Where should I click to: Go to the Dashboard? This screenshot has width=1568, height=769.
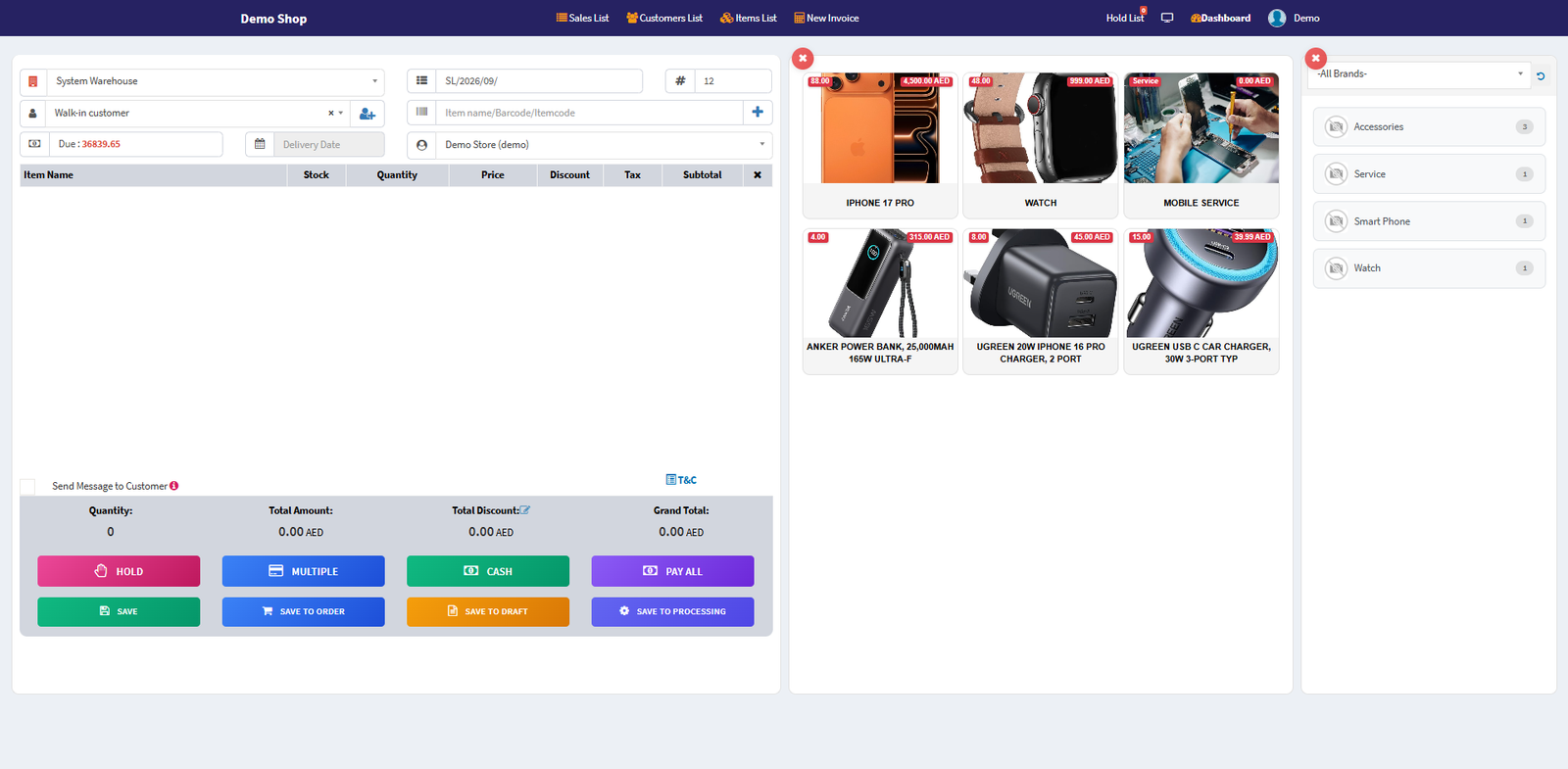click(x=1220, y=18)
